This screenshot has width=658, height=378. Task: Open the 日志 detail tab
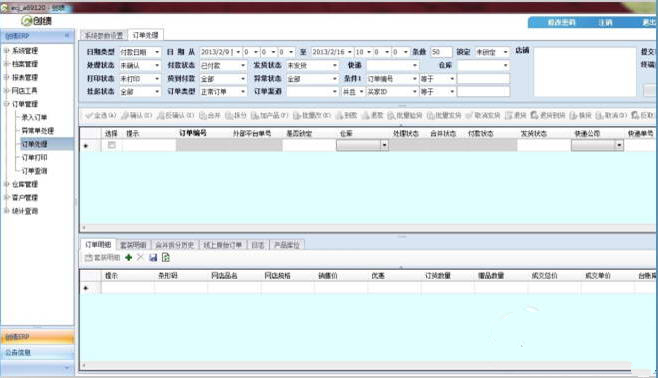pyautogui.click(x=258, y=245)
